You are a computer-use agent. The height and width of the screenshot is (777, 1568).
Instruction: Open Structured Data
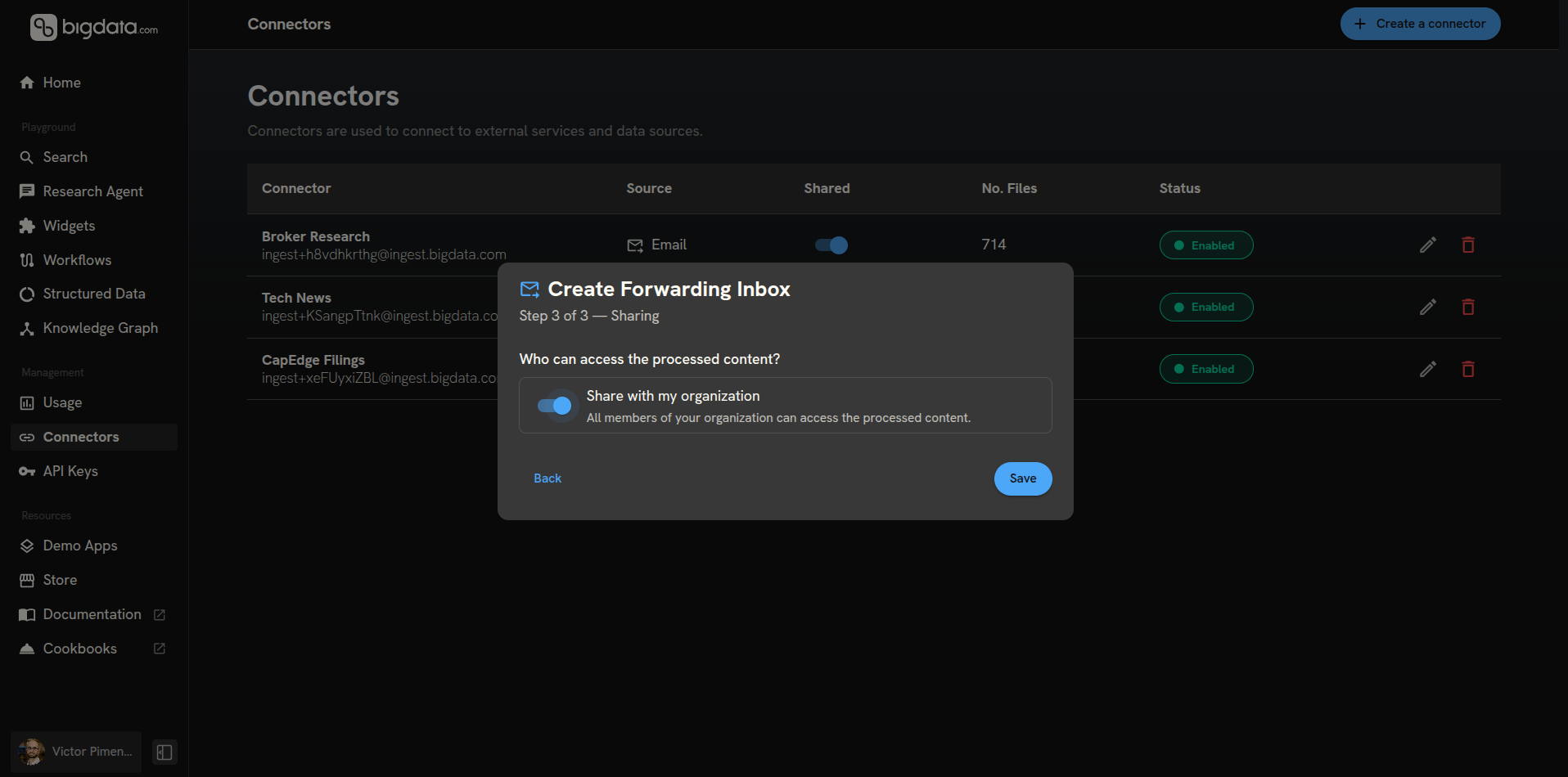[x=94, y=294]
